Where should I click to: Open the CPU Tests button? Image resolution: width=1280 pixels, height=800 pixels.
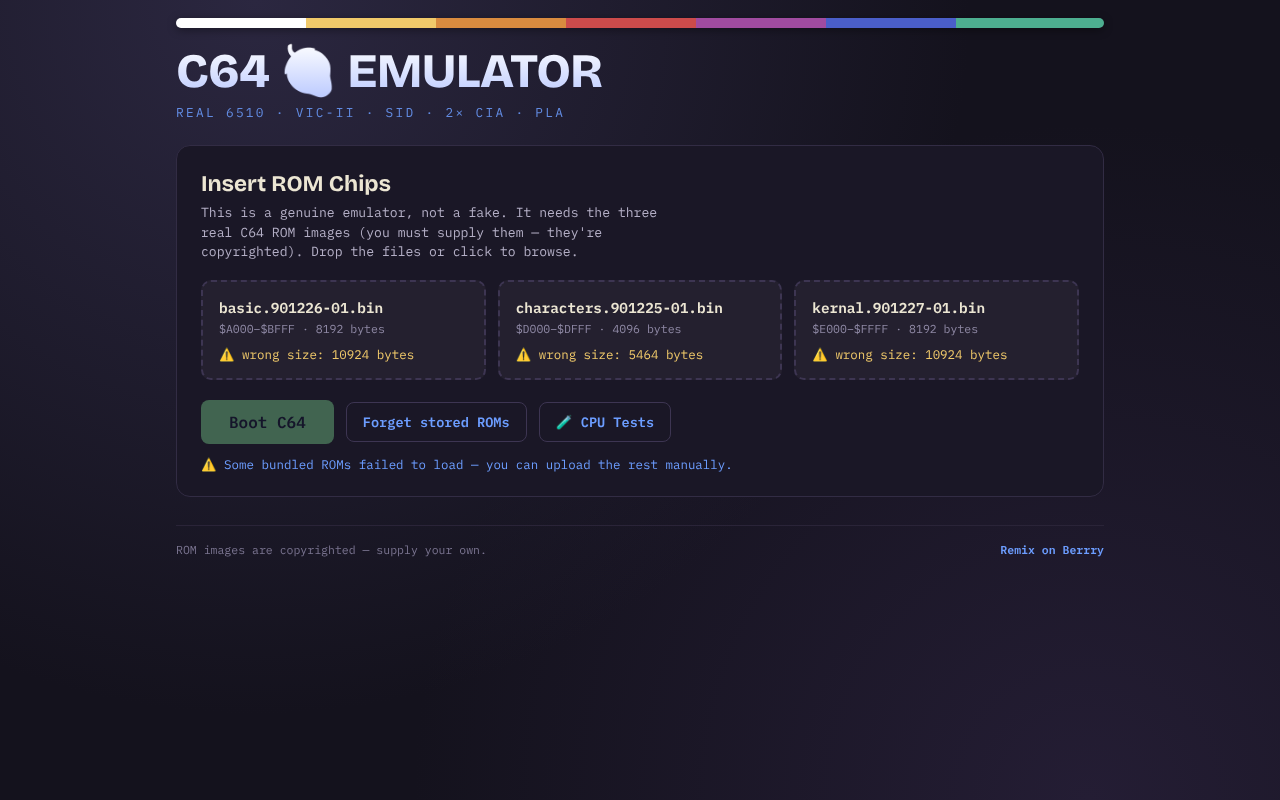(605, 422)
